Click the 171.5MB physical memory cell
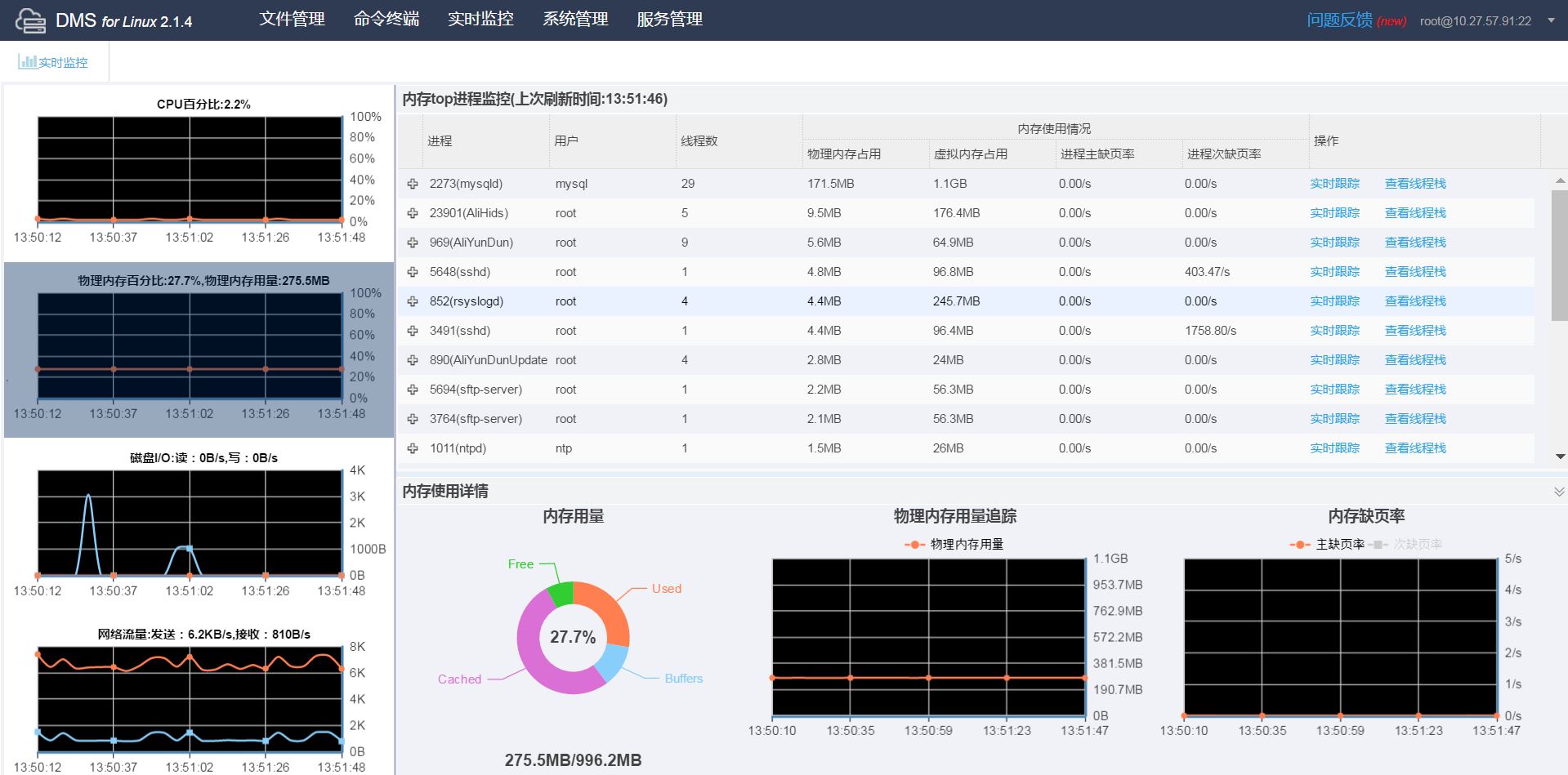Image resolution: width=1568 pixels, height=775 pixels. 831,184
